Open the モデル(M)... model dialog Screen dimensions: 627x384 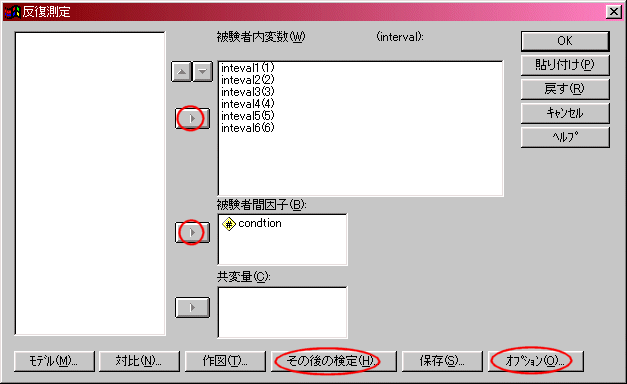[54, 361]
